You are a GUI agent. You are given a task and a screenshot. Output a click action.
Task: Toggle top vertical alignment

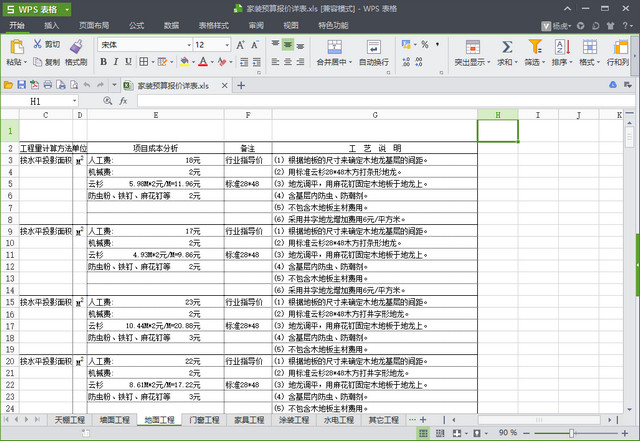pos(276,44)
